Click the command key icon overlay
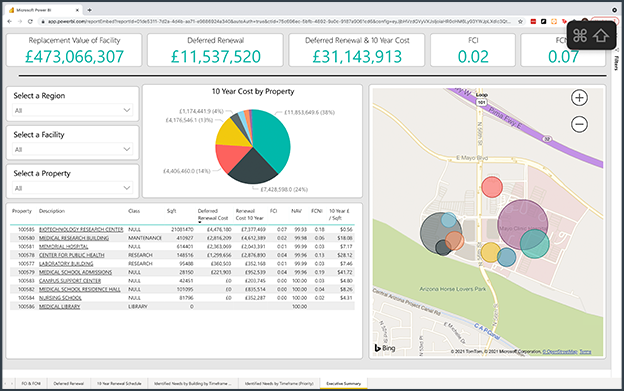This screenshot has height=391, width=624. [x=580, y=35]
